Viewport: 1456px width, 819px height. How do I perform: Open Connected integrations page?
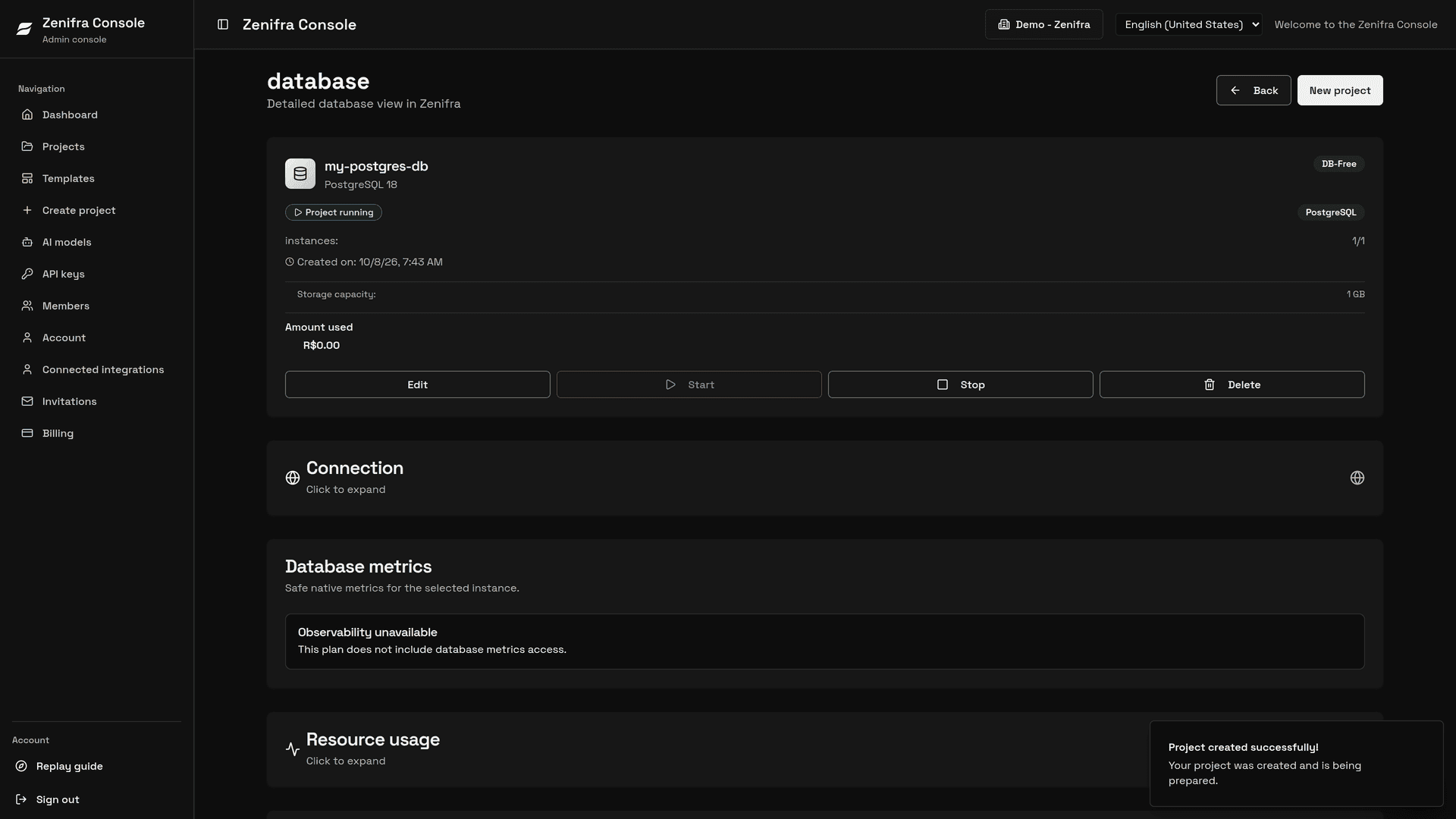pyautogui.click(x=96, y=369)
